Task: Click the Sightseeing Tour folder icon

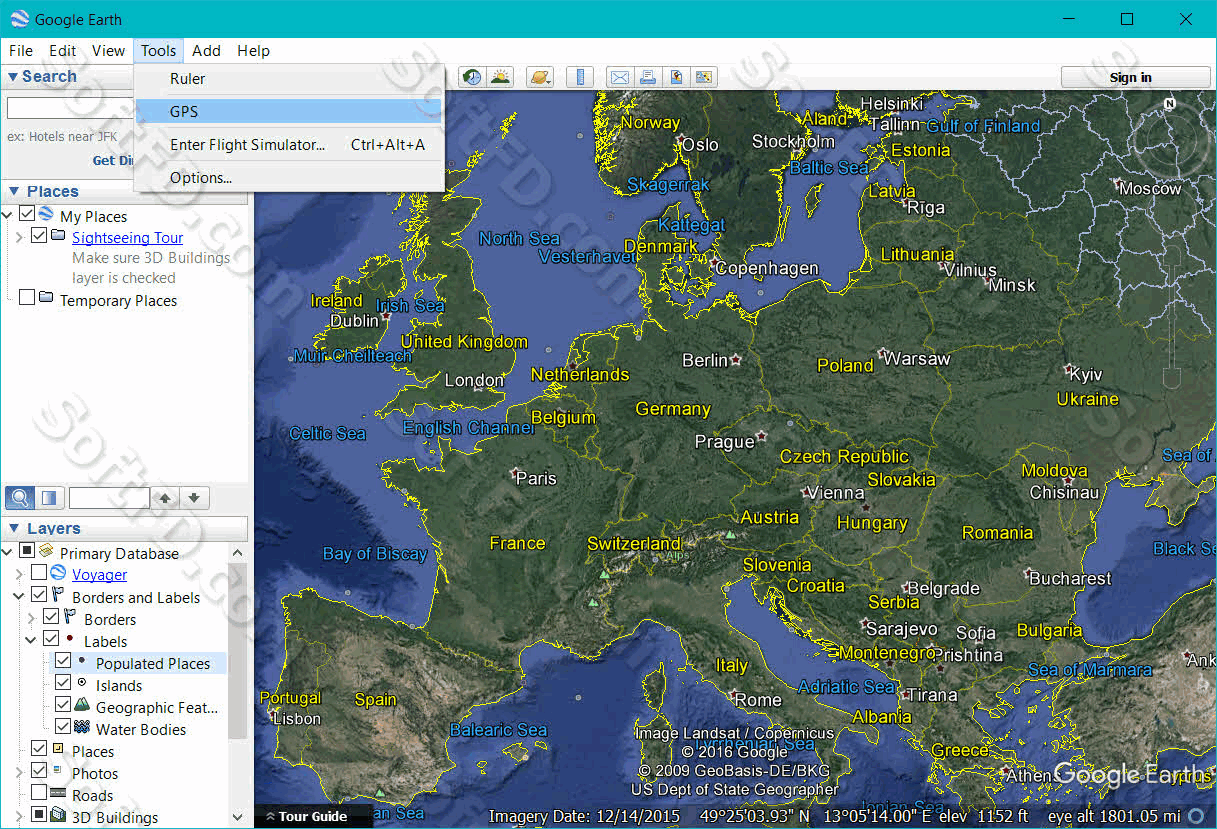Action: coord(58,236)
